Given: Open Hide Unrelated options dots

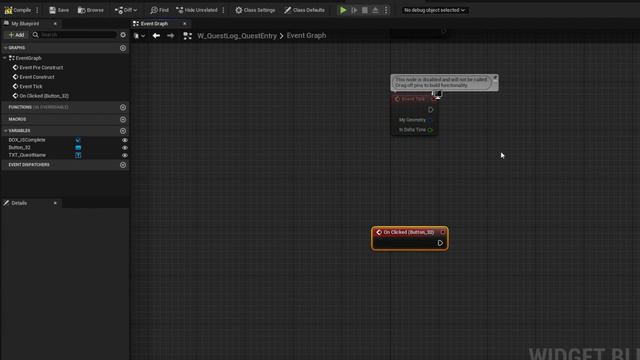Looking at the screenshot, I should 223,10.
